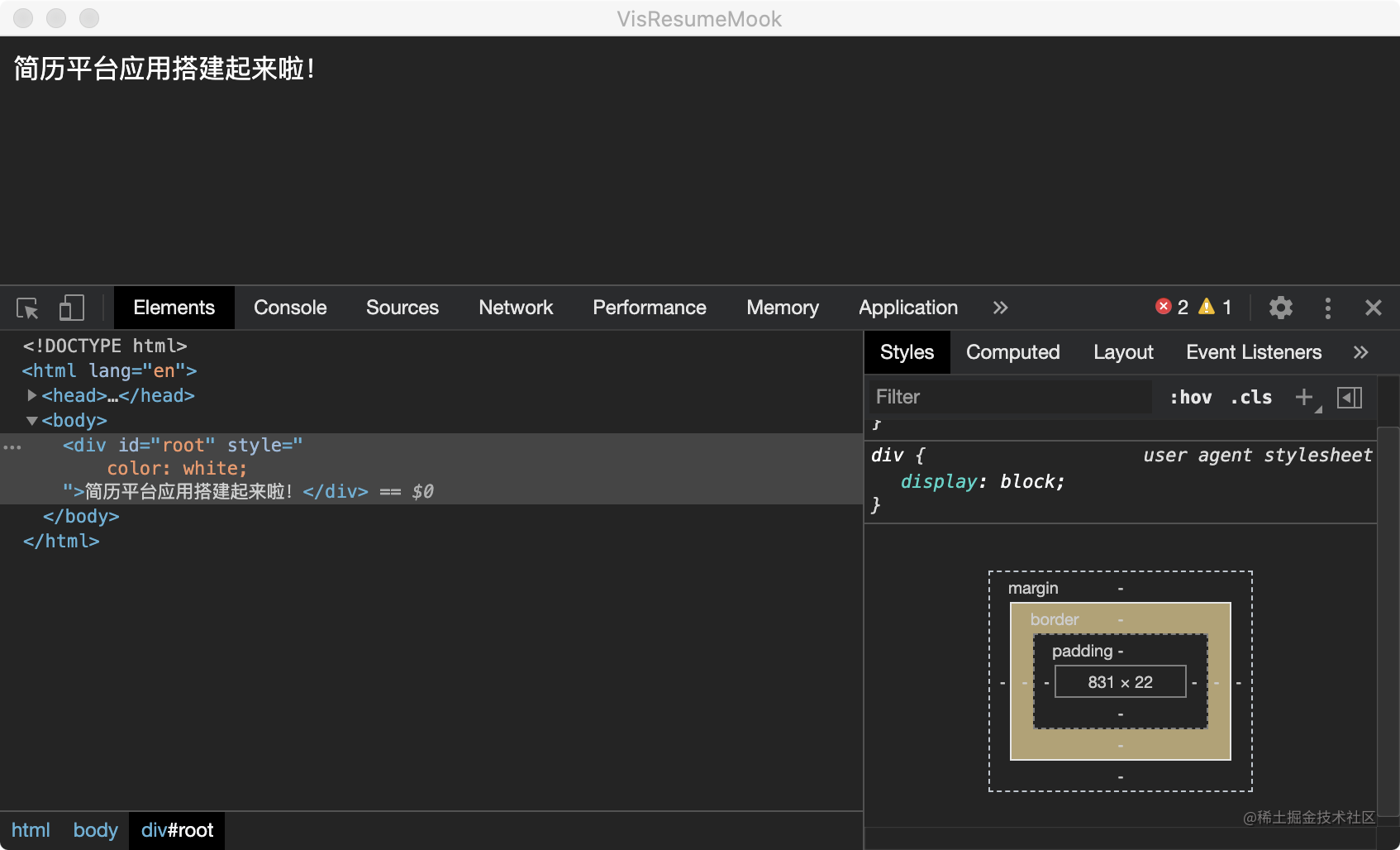Click the styles Filter input field
The image size is (1400, 850).
pos(1008,397)
